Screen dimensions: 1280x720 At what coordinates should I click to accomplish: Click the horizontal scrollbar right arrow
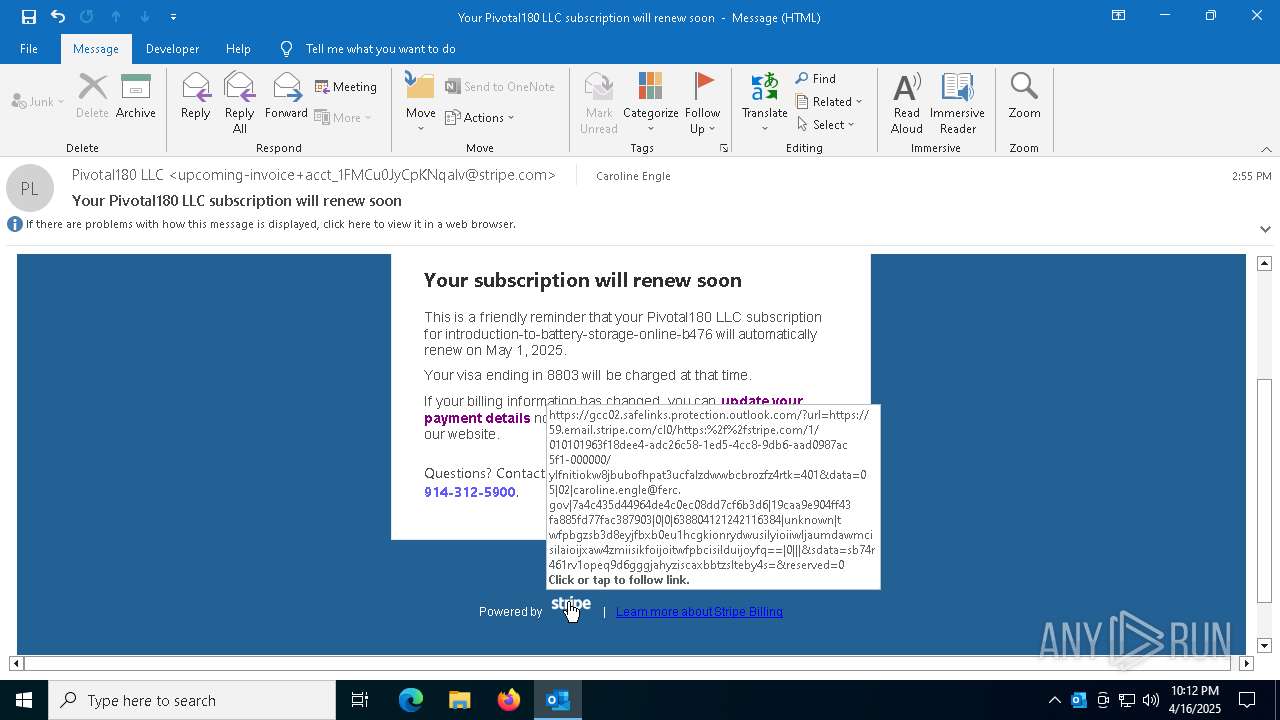1246,663
